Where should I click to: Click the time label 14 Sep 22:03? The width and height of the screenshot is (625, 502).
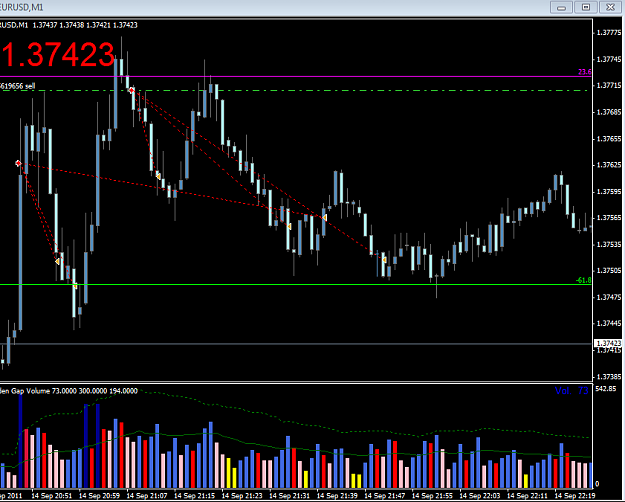tap(480, 496)
